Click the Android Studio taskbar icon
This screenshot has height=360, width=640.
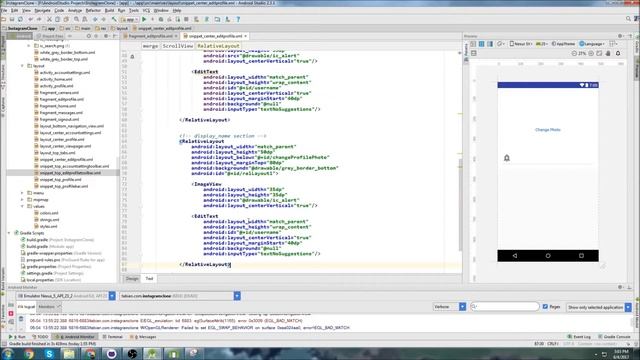pyautogui.click(x=152, y=354)
